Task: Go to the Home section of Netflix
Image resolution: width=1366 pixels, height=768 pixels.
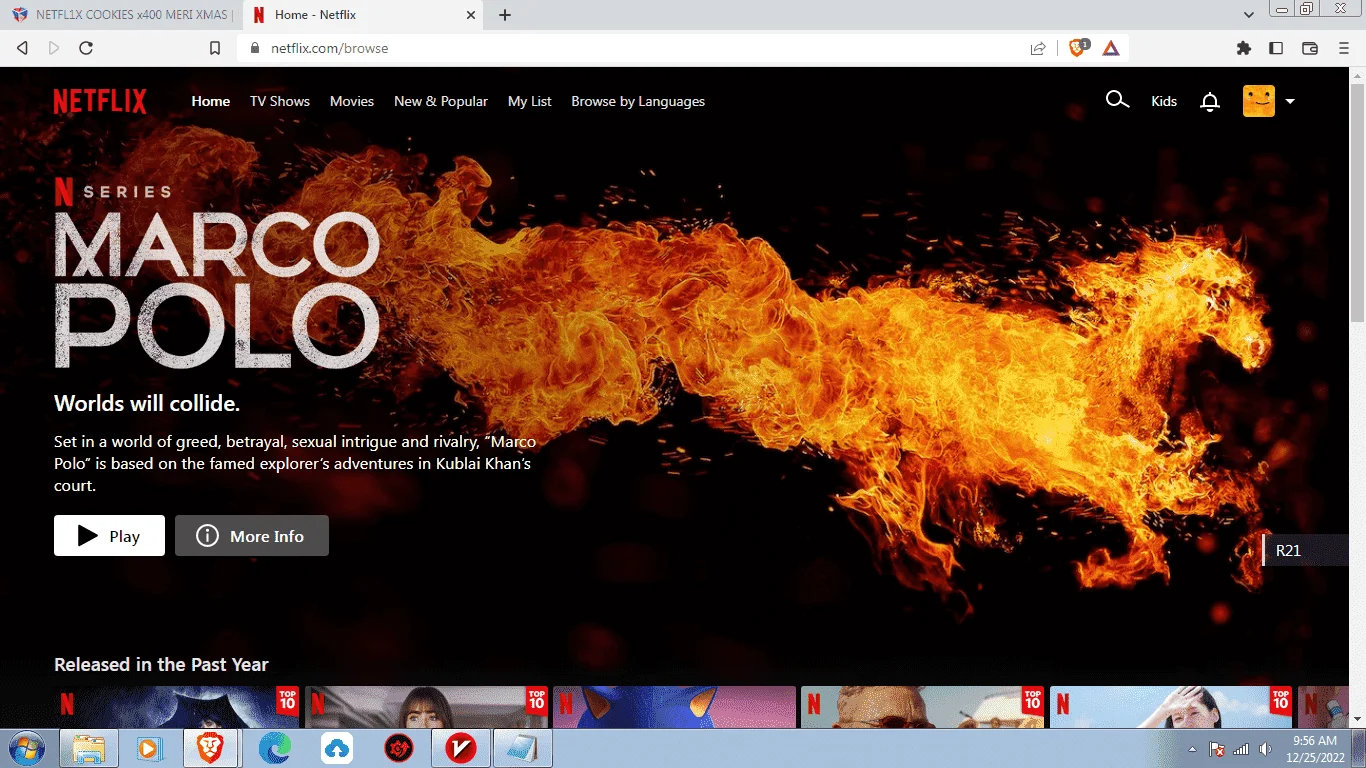Action: (x=211, y=101)
